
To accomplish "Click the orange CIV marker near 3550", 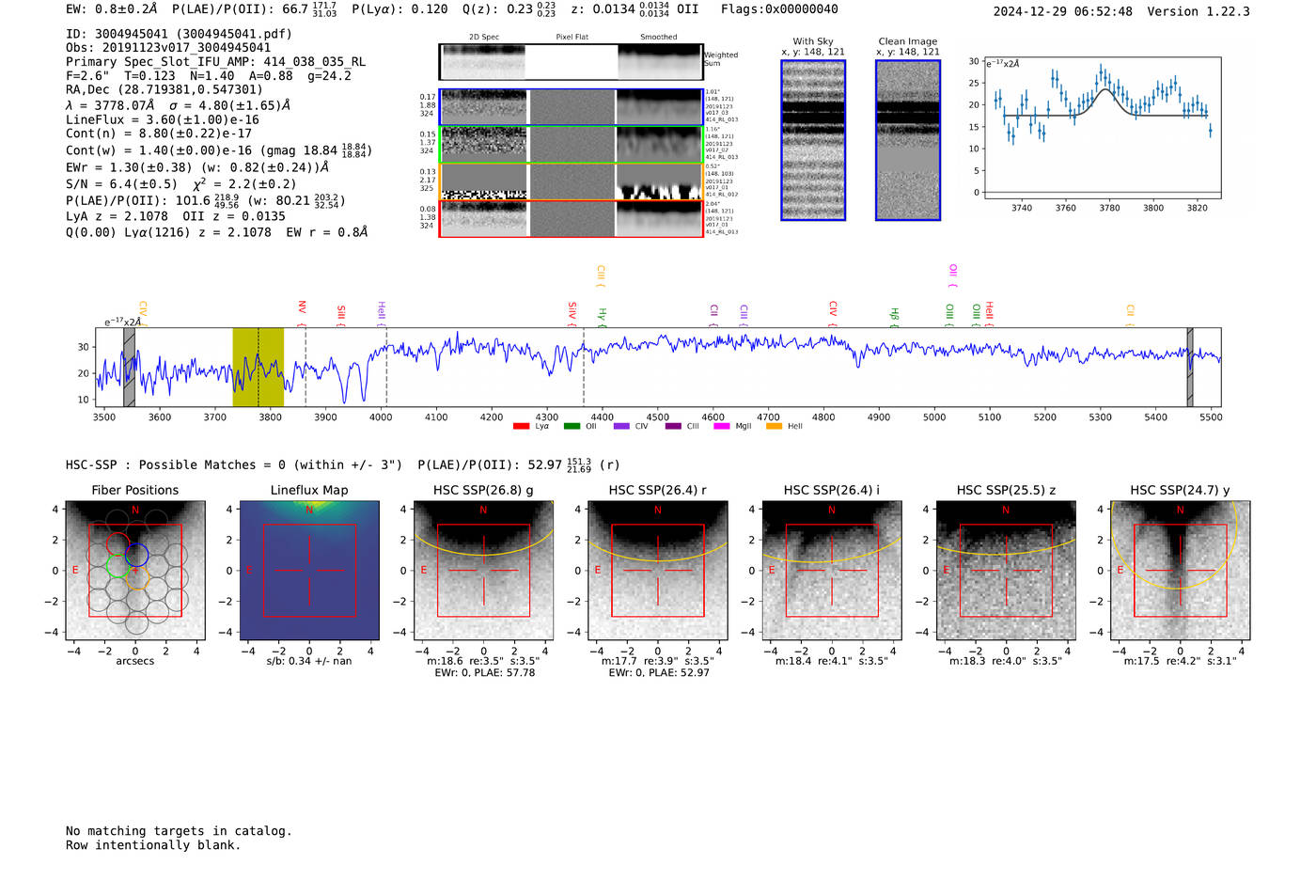I will 143,314.
